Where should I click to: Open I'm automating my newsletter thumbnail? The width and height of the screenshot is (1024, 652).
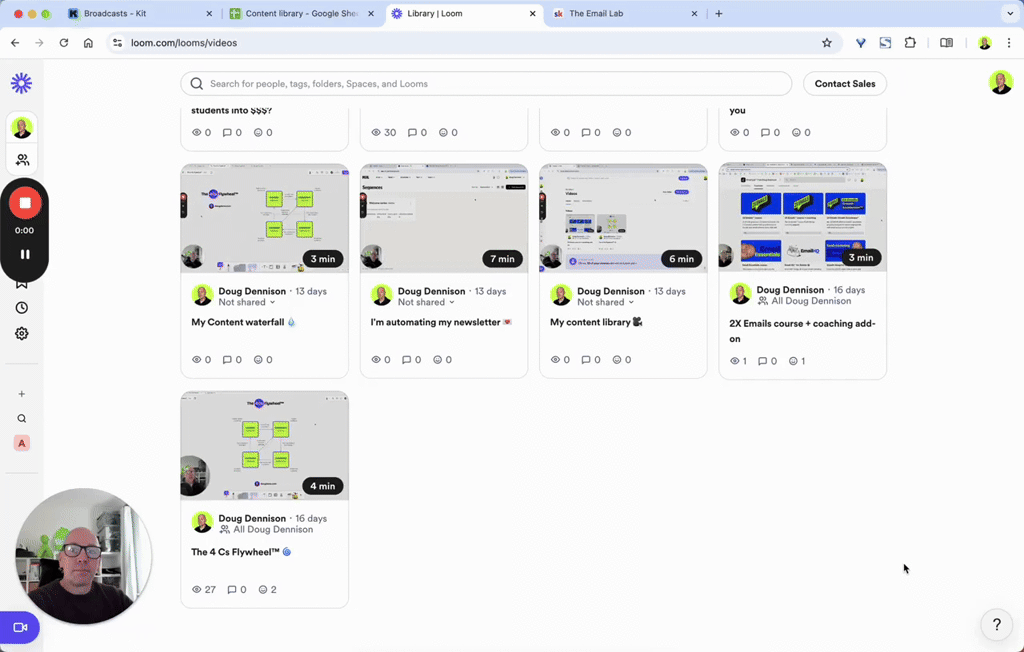[443, 218]
